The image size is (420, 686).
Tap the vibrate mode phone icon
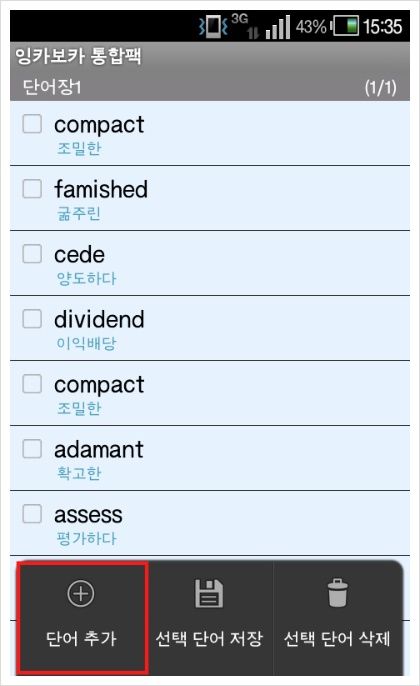pos(213,26)
